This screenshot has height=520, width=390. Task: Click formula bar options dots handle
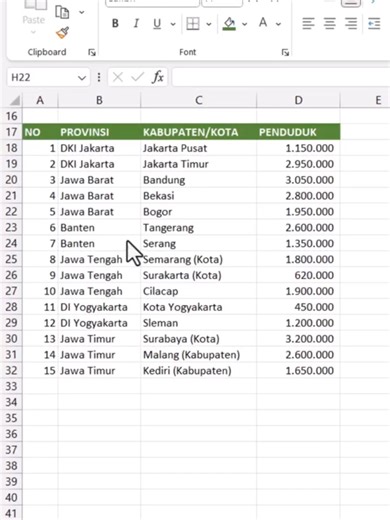pyautogui.click(x=99, y=78)
